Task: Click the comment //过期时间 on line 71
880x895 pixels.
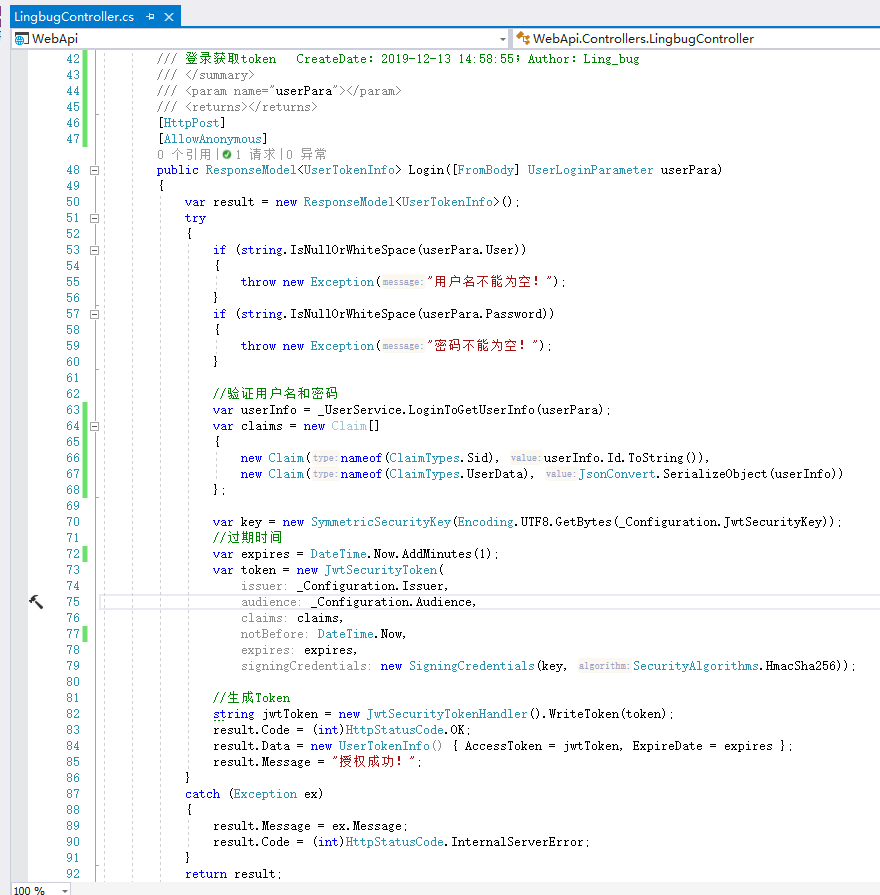Action: (247, 537)
